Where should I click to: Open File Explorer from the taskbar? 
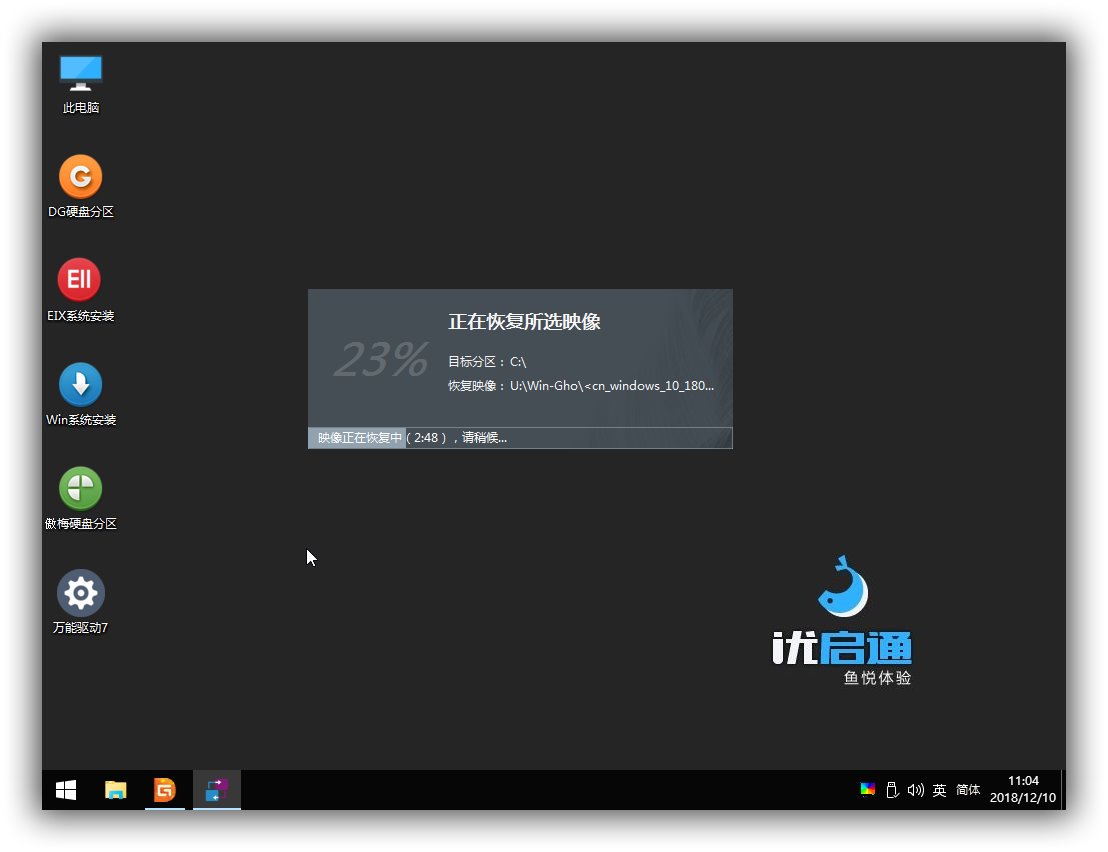pos(115,790)
